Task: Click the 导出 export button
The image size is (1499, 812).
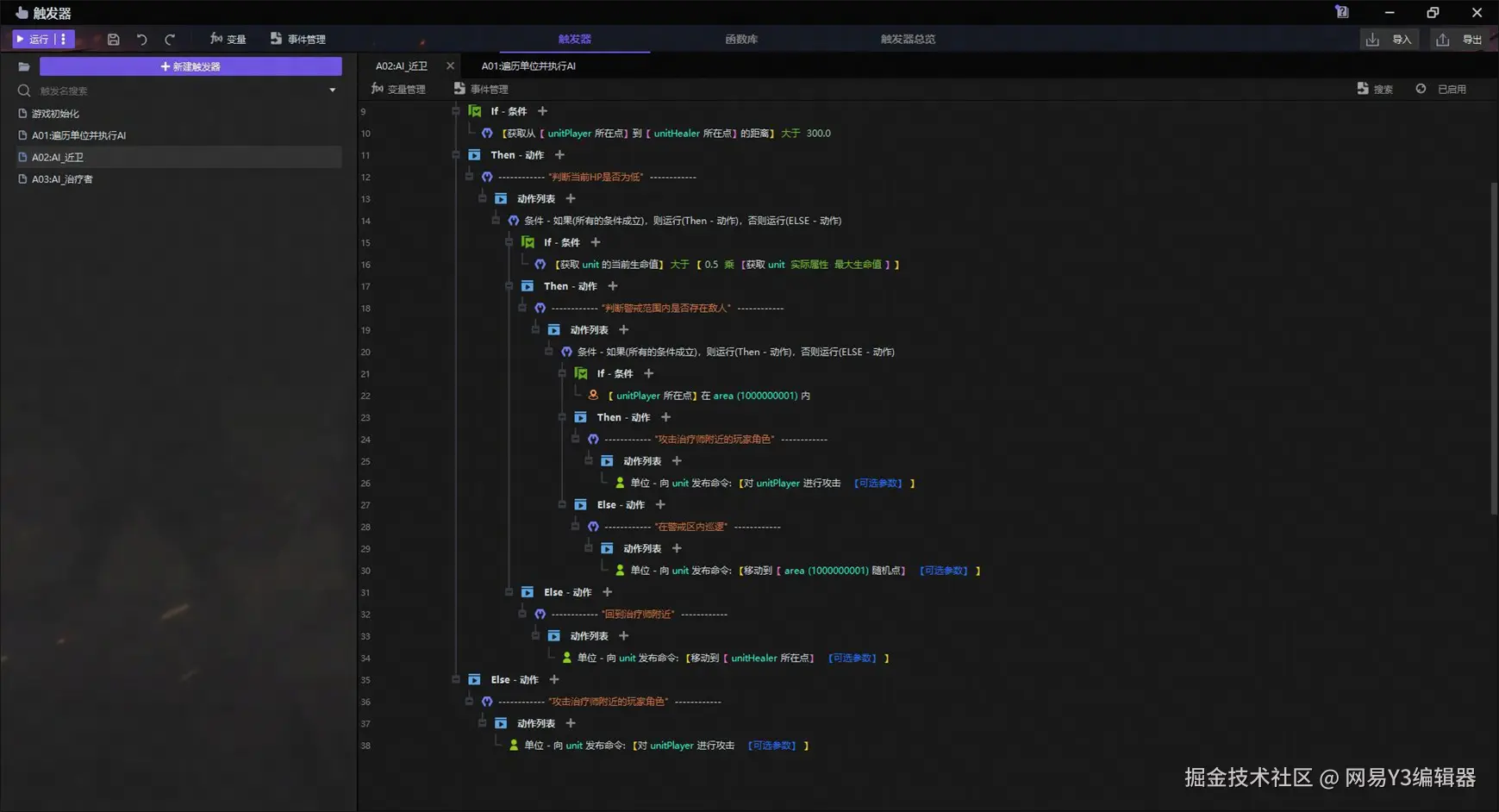Action: [x=1459, y=40]
